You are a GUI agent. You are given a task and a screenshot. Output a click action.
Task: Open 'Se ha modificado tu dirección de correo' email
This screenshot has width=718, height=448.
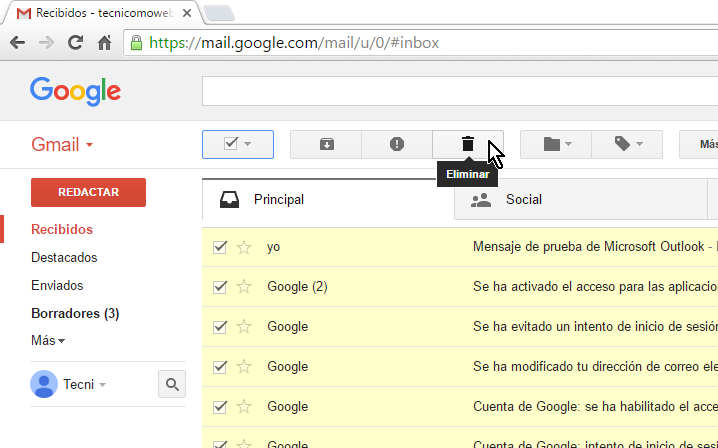click(595, 366)
